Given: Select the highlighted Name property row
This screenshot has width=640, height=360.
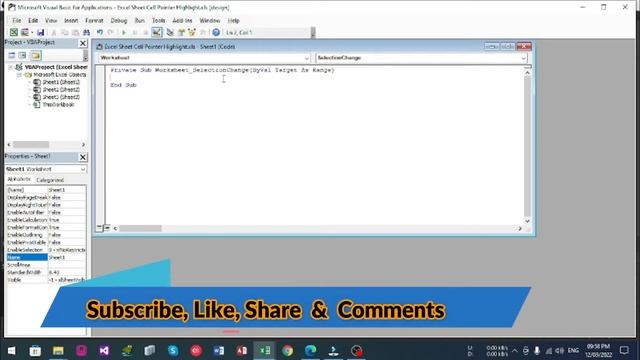Looking at the screenshot, I should coord(46,258).
